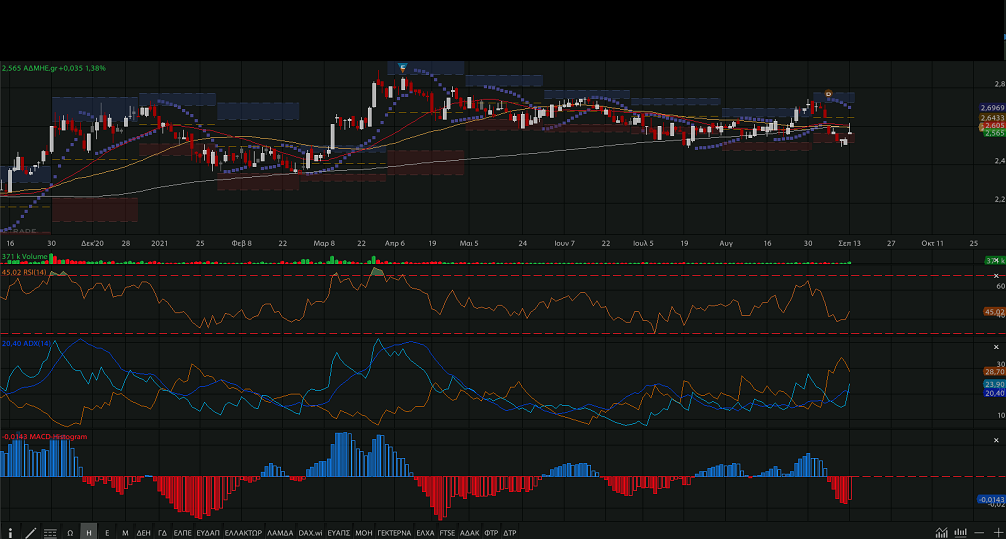
Task: Switch to the H daily timeframe
Action: [89, 532]
